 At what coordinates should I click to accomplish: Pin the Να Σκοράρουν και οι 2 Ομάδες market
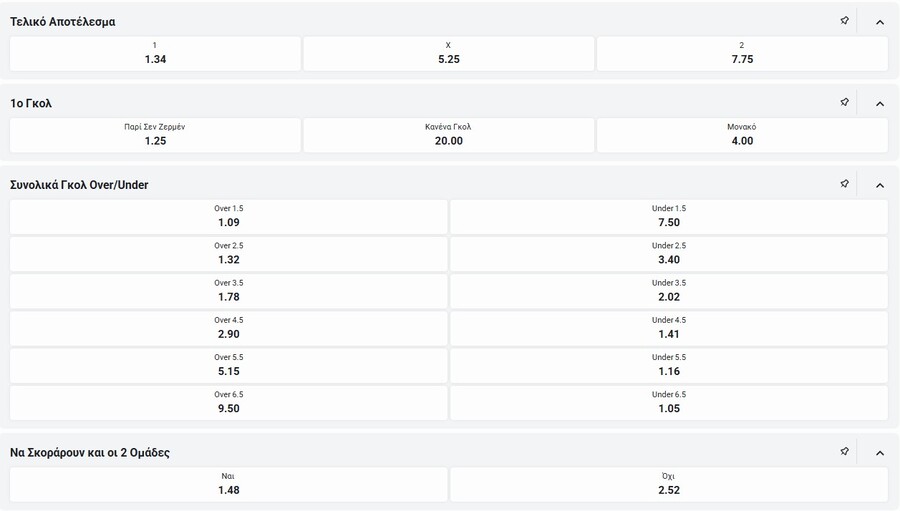(844, 452)
